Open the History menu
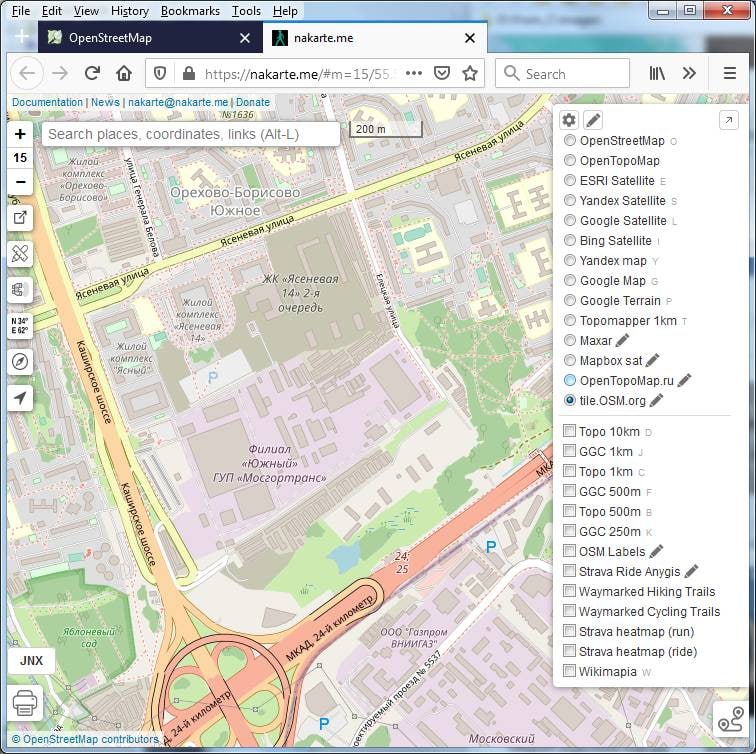The image size is (756, 754). [130, 11]
